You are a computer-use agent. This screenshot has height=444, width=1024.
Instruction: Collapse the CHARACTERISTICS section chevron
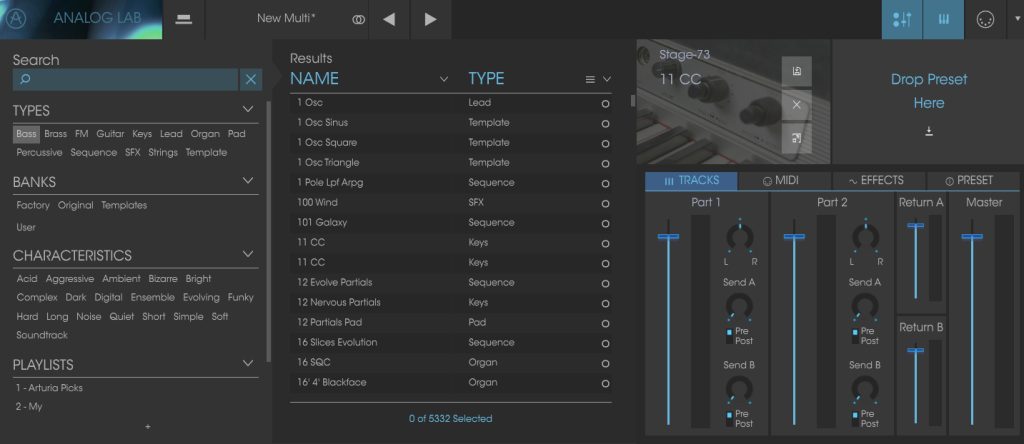coord(248,253)
